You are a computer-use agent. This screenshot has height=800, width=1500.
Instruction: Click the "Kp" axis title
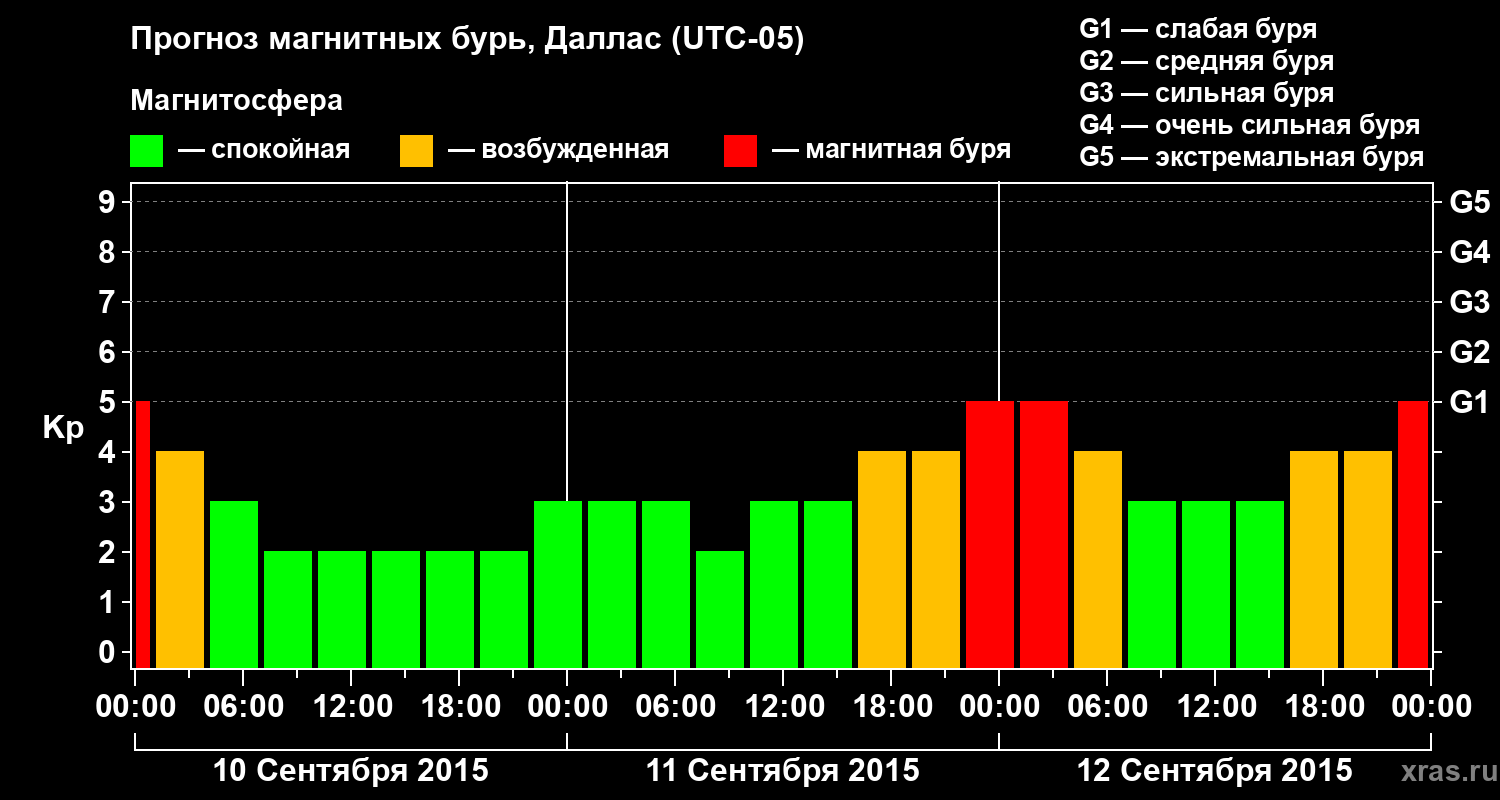coord(63,428)
